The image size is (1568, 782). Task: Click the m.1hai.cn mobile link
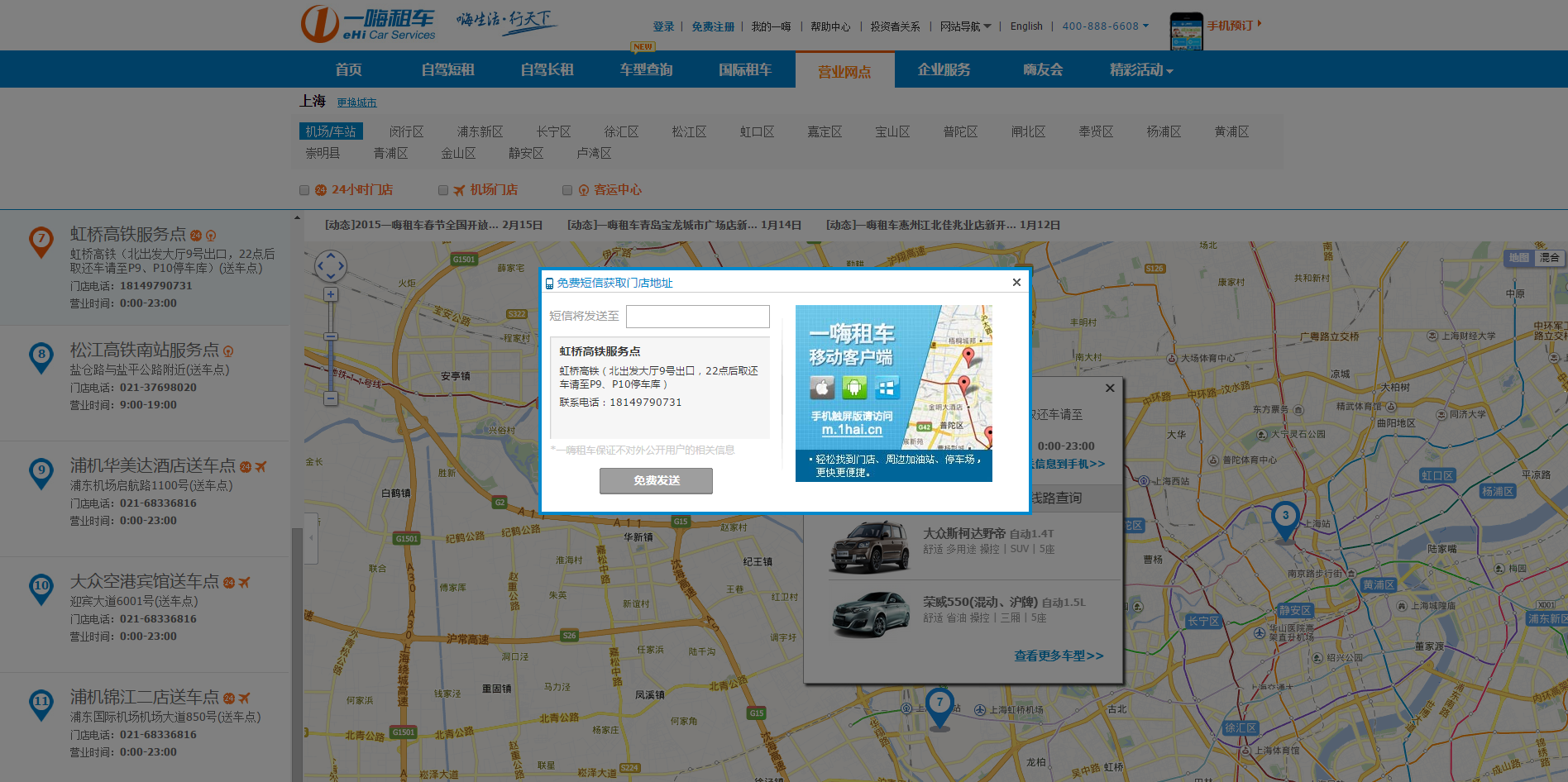[x=852, y=430]
